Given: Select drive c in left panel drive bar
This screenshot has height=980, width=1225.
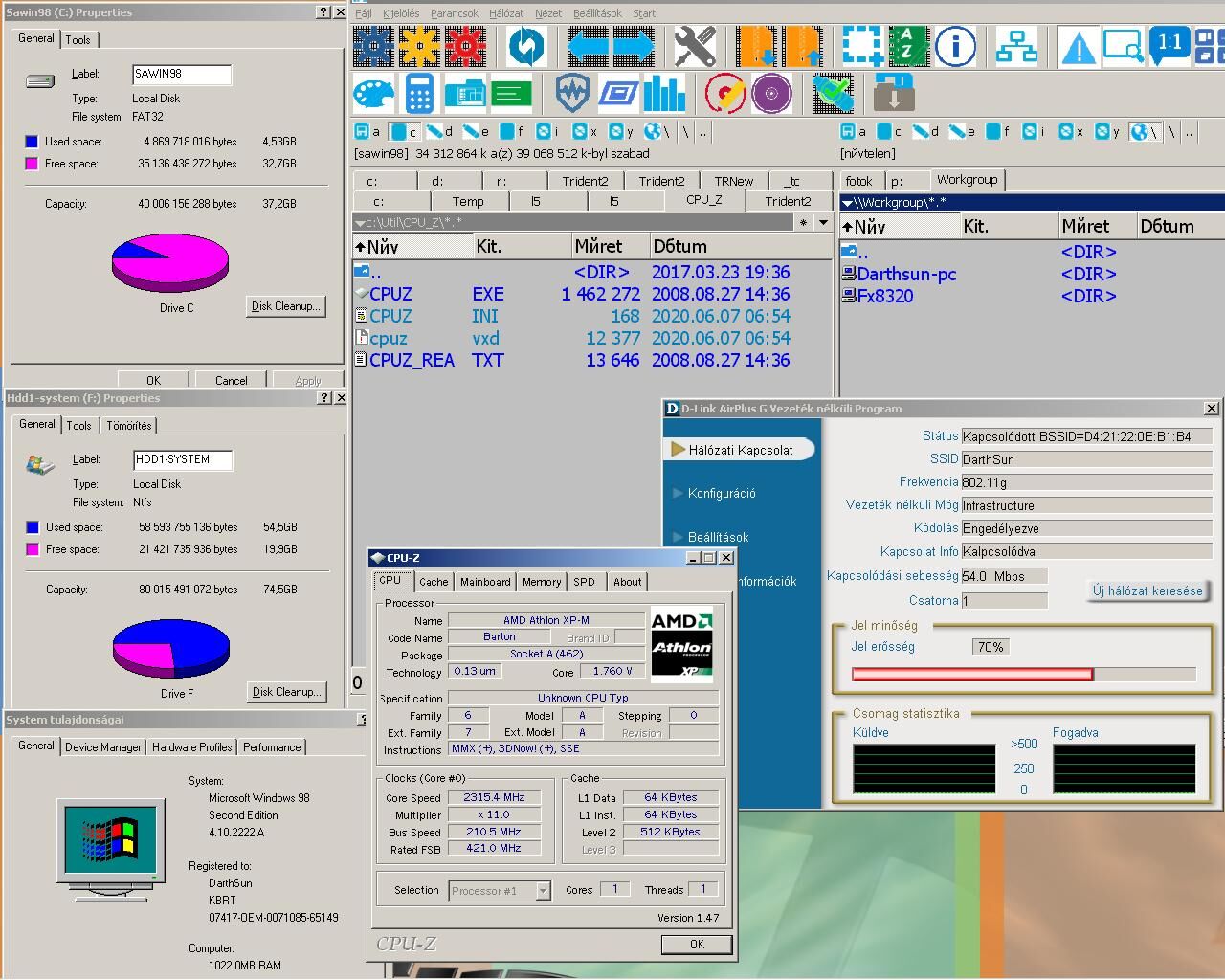Looking at the screenshot, I should point(404,132).
